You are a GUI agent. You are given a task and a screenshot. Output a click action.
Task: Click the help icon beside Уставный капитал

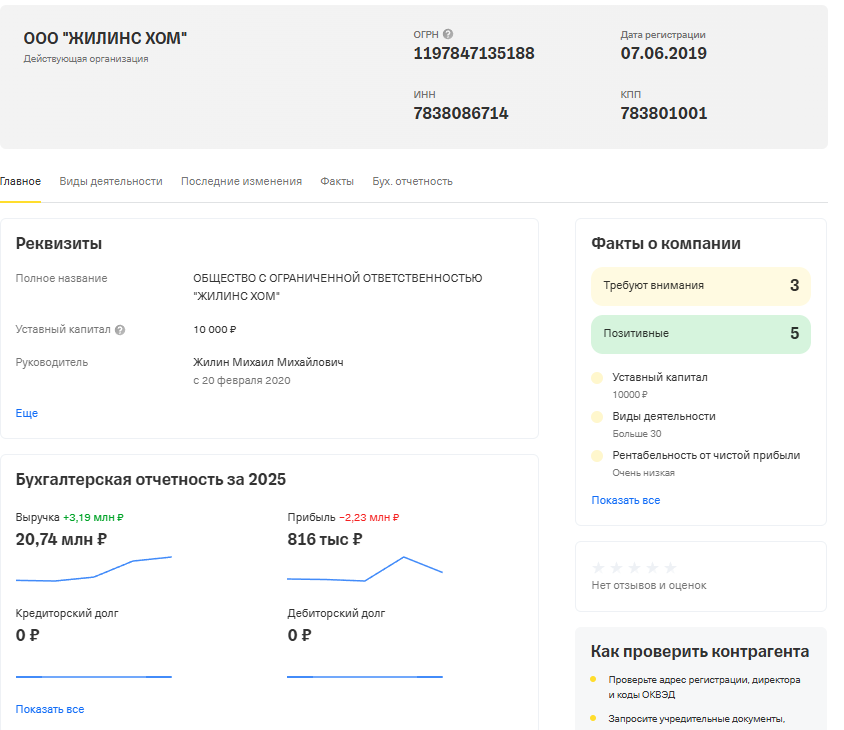pyautogui.click(x=120, y=330)
